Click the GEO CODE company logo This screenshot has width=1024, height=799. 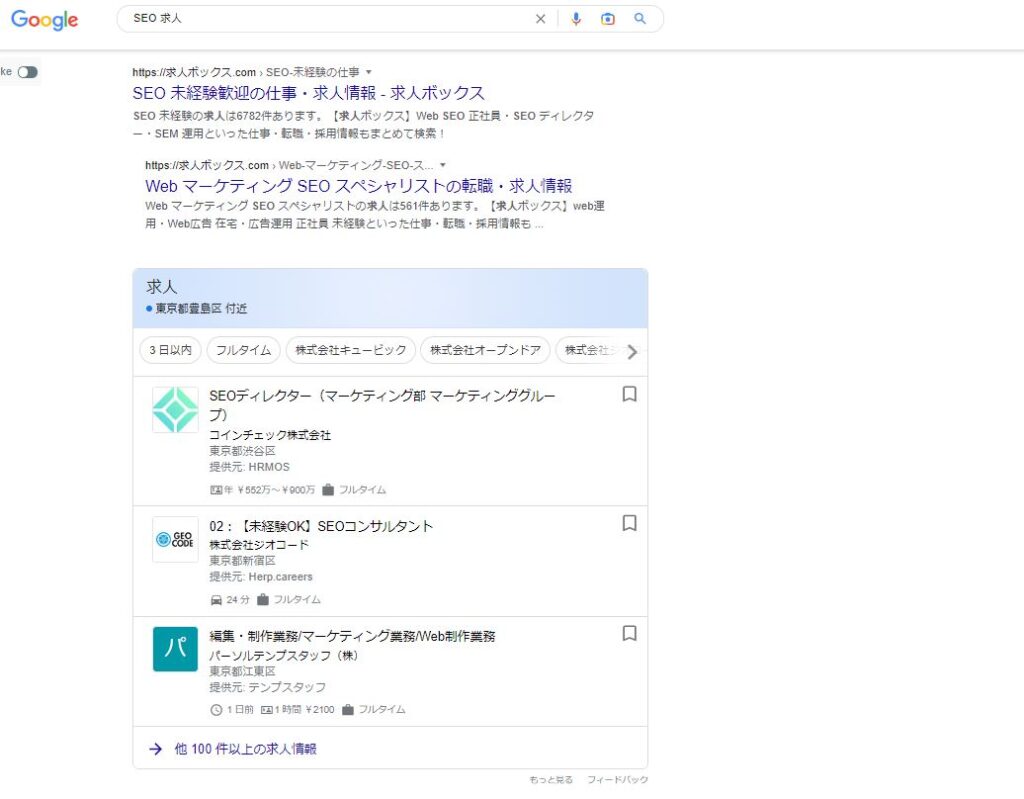[175, 539]
